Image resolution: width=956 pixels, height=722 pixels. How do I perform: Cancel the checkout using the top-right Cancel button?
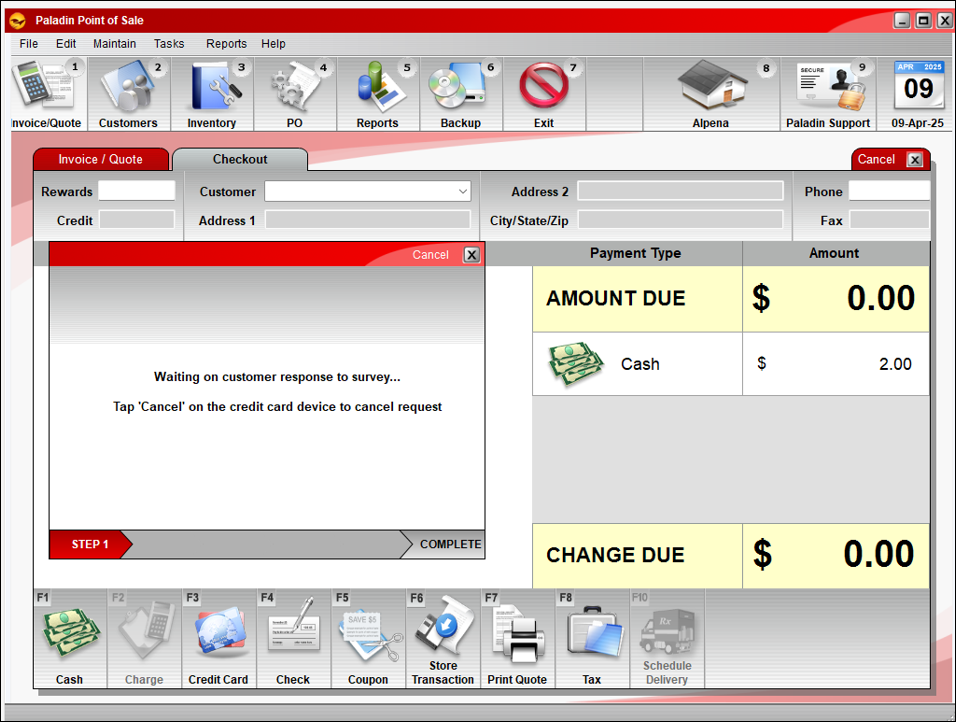click(x=890, y=159)
